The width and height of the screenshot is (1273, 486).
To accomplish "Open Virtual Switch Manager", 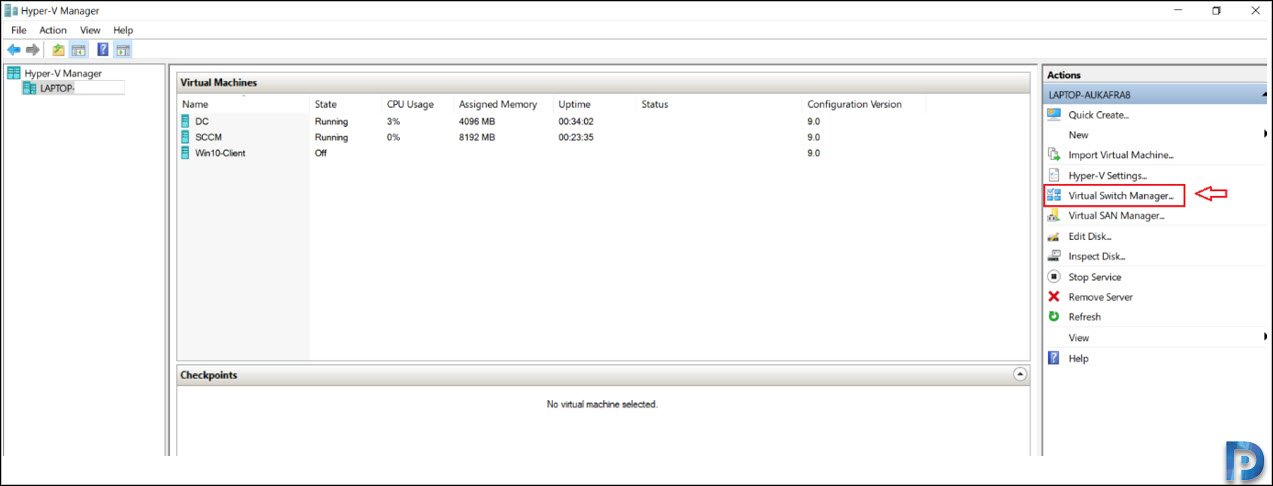I will tap(1120, 196).
